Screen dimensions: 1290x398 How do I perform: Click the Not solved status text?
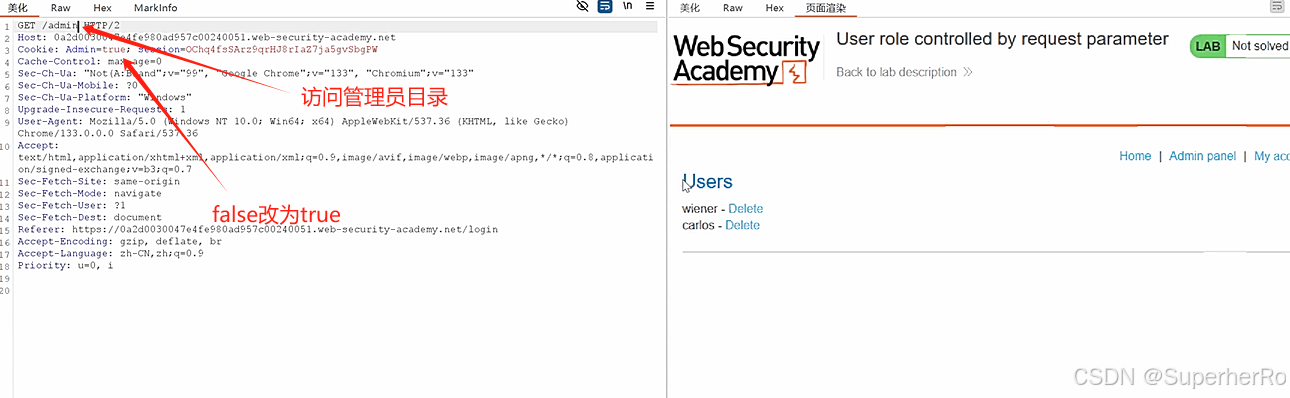(x=1260, y=46)
